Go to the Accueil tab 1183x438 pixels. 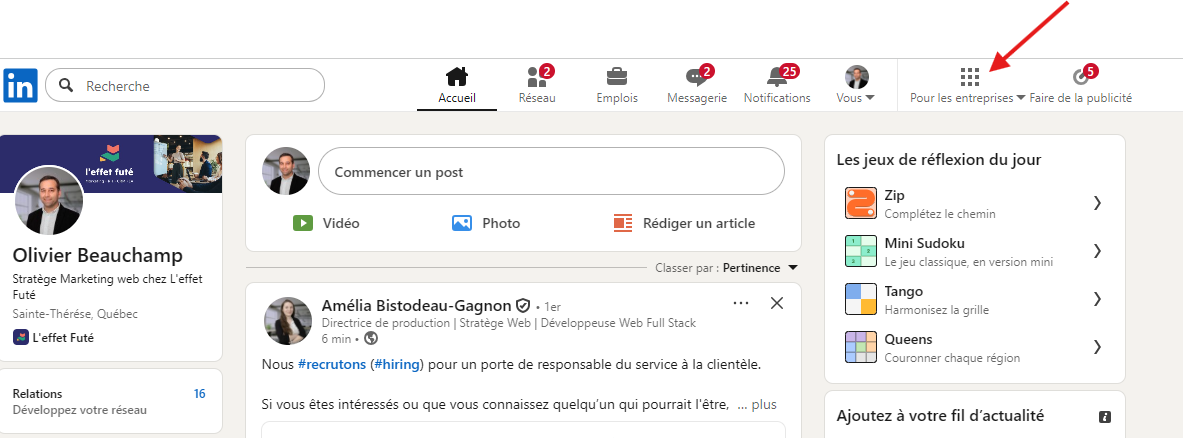pyautogui.click(x=457, y=86)
